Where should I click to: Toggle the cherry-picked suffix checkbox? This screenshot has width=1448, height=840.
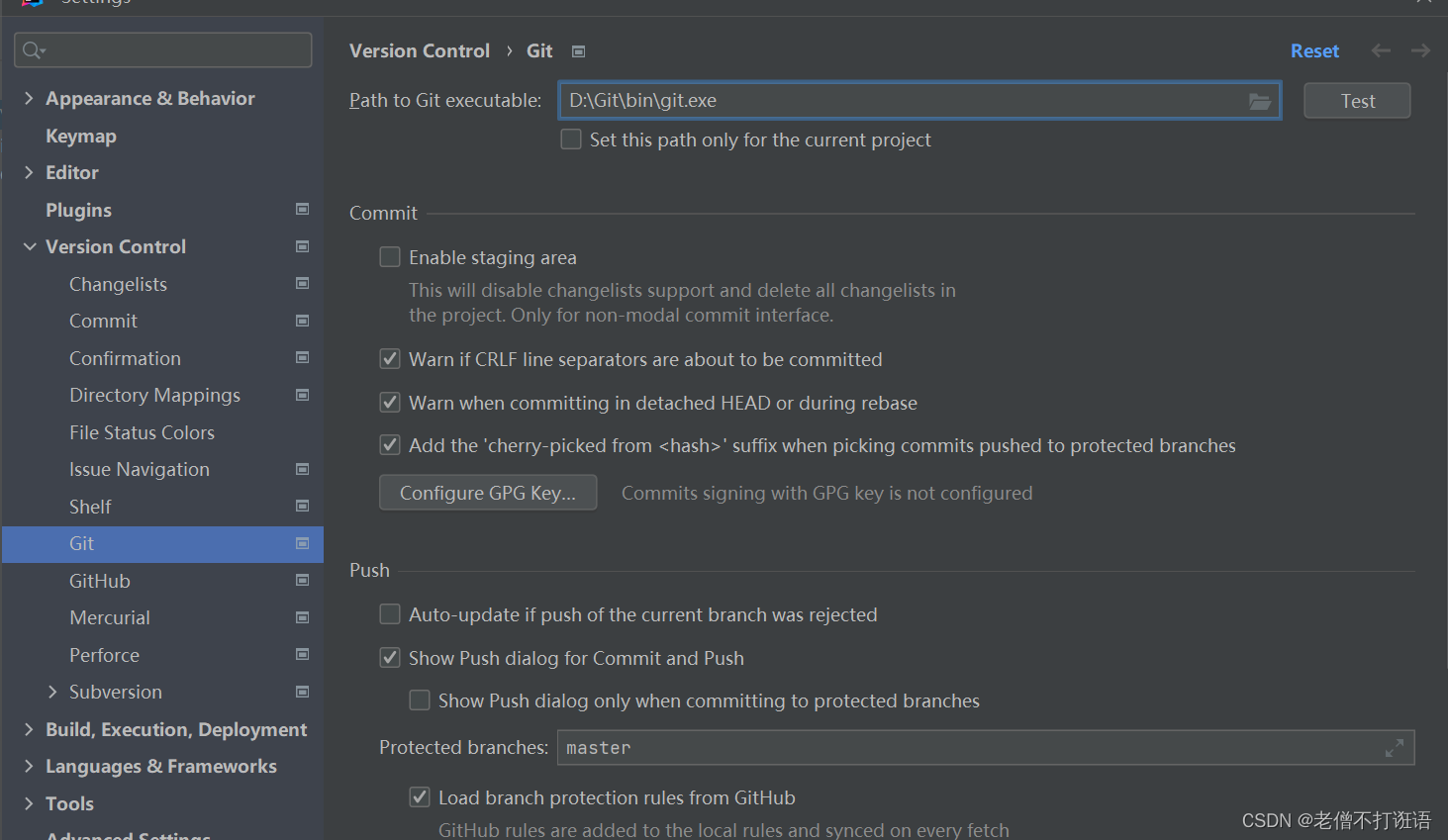click(390, 445)
